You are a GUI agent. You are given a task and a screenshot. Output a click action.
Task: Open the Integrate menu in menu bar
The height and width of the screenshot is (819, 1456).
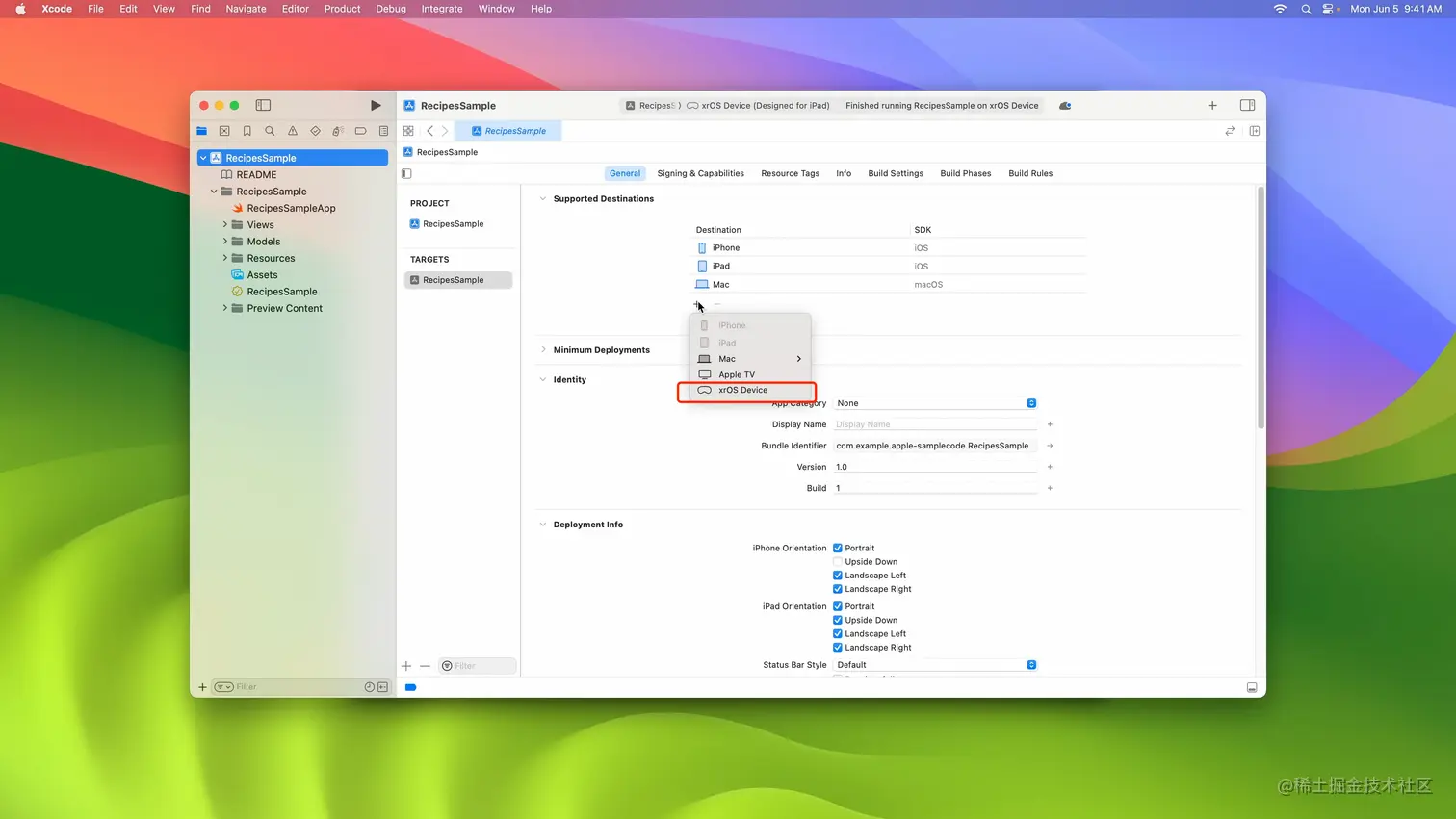(x=442, y=9)
